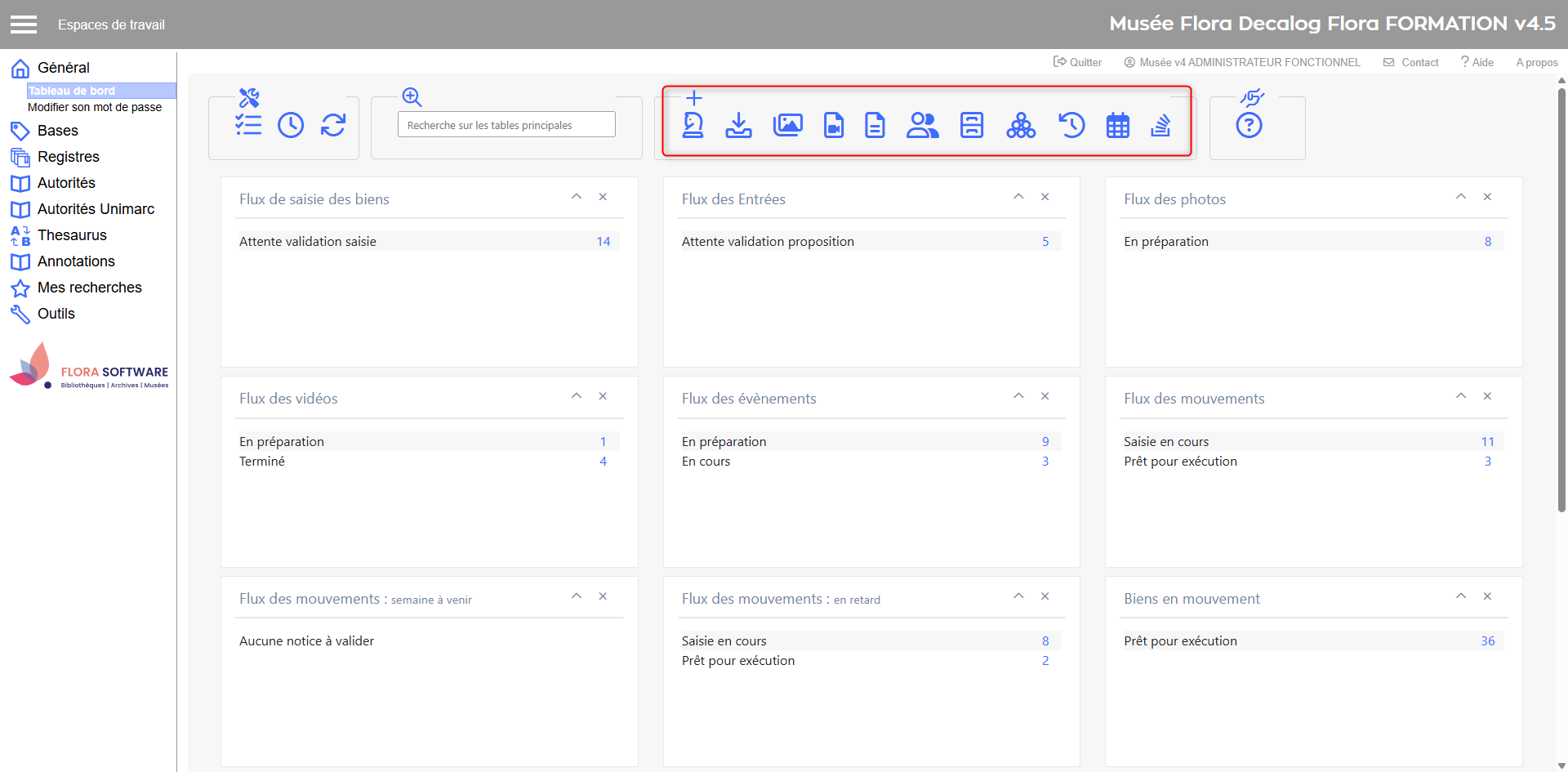Collapse the Flux des évènements panel
This screenshot has height=772, width=1568.
[x=1018, y=396]
